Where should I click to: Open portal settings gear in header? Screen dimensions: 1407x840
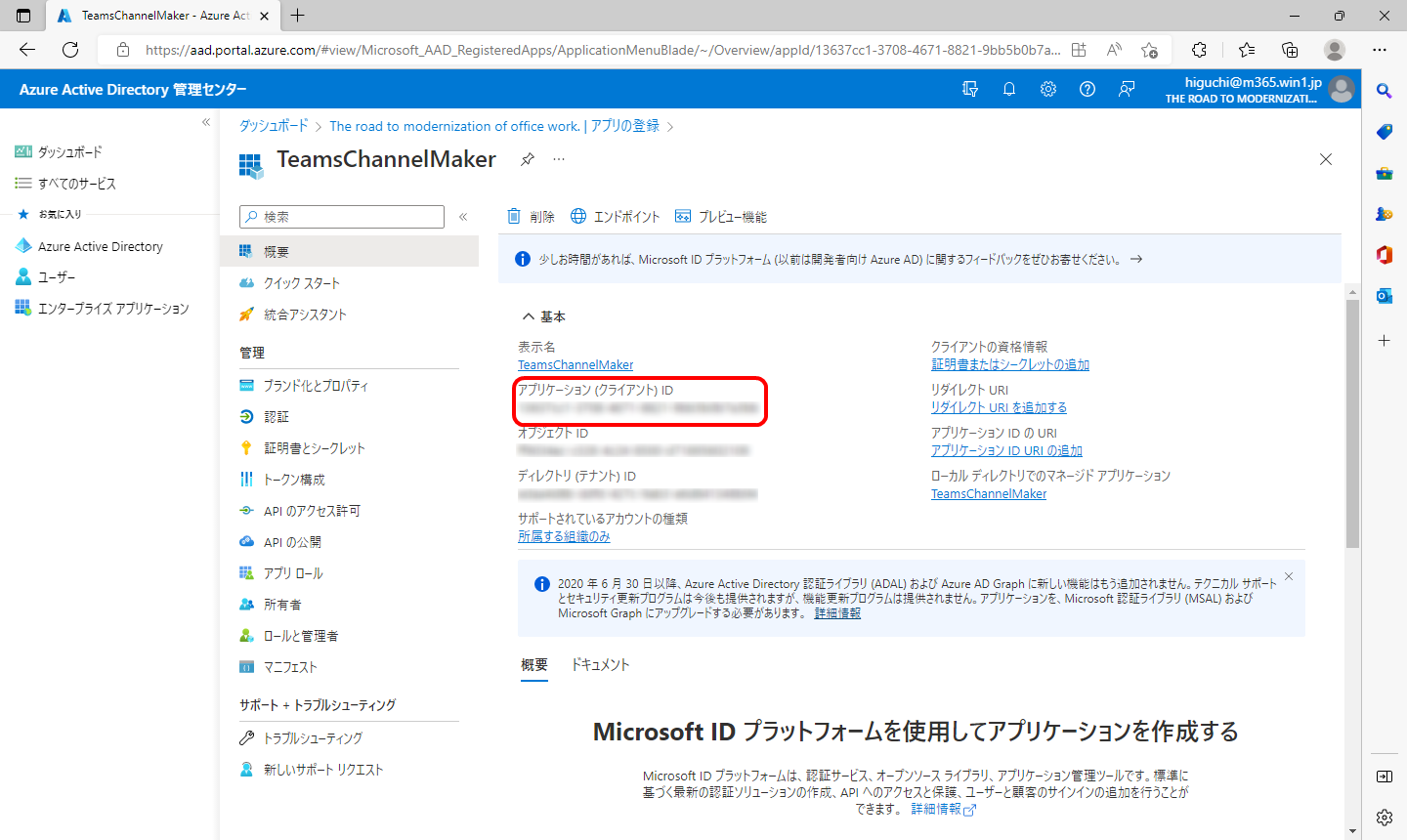[x=1048, y=89]
